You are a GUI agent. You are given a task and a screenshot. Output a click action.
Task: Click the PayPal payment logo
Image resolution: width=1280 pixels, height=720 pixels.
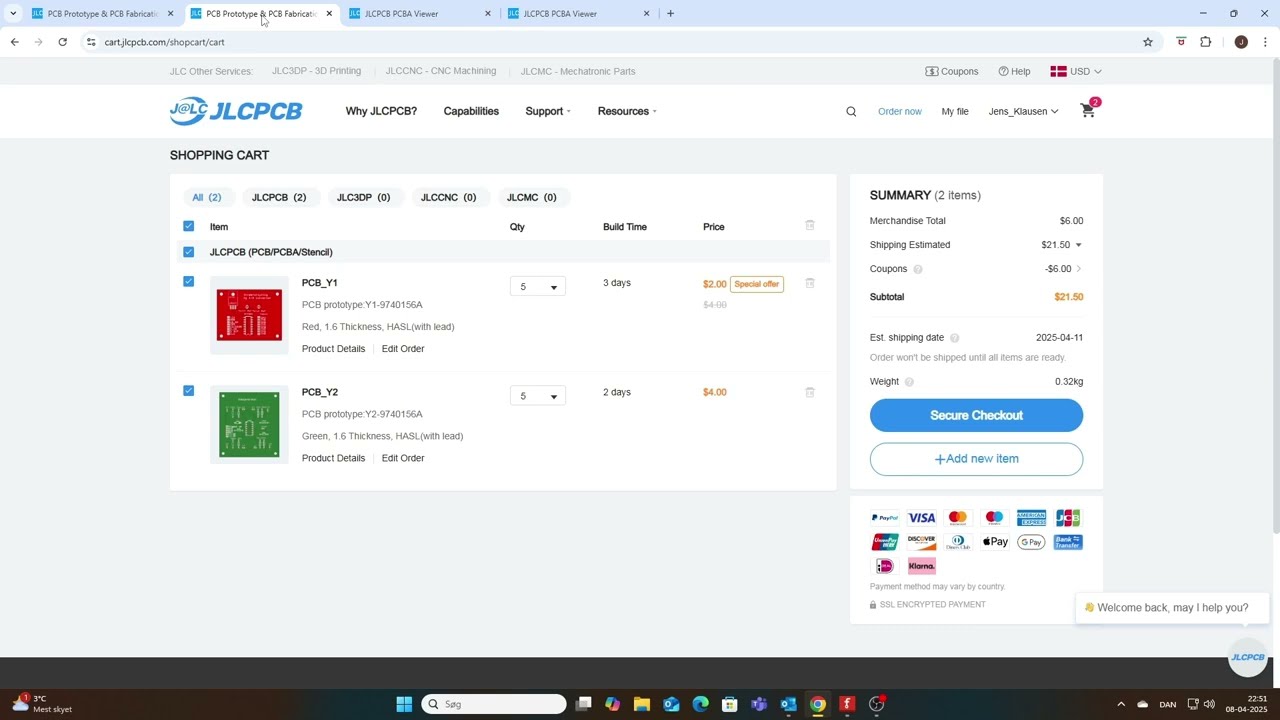click(885, 518)
